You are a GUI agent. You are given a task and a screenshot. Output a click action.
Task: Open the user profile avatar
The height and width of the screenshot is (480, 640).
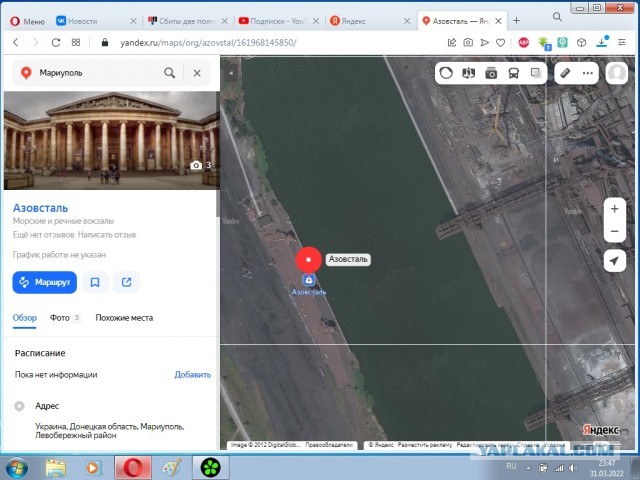pyautogui.click(x=616, y=73)
